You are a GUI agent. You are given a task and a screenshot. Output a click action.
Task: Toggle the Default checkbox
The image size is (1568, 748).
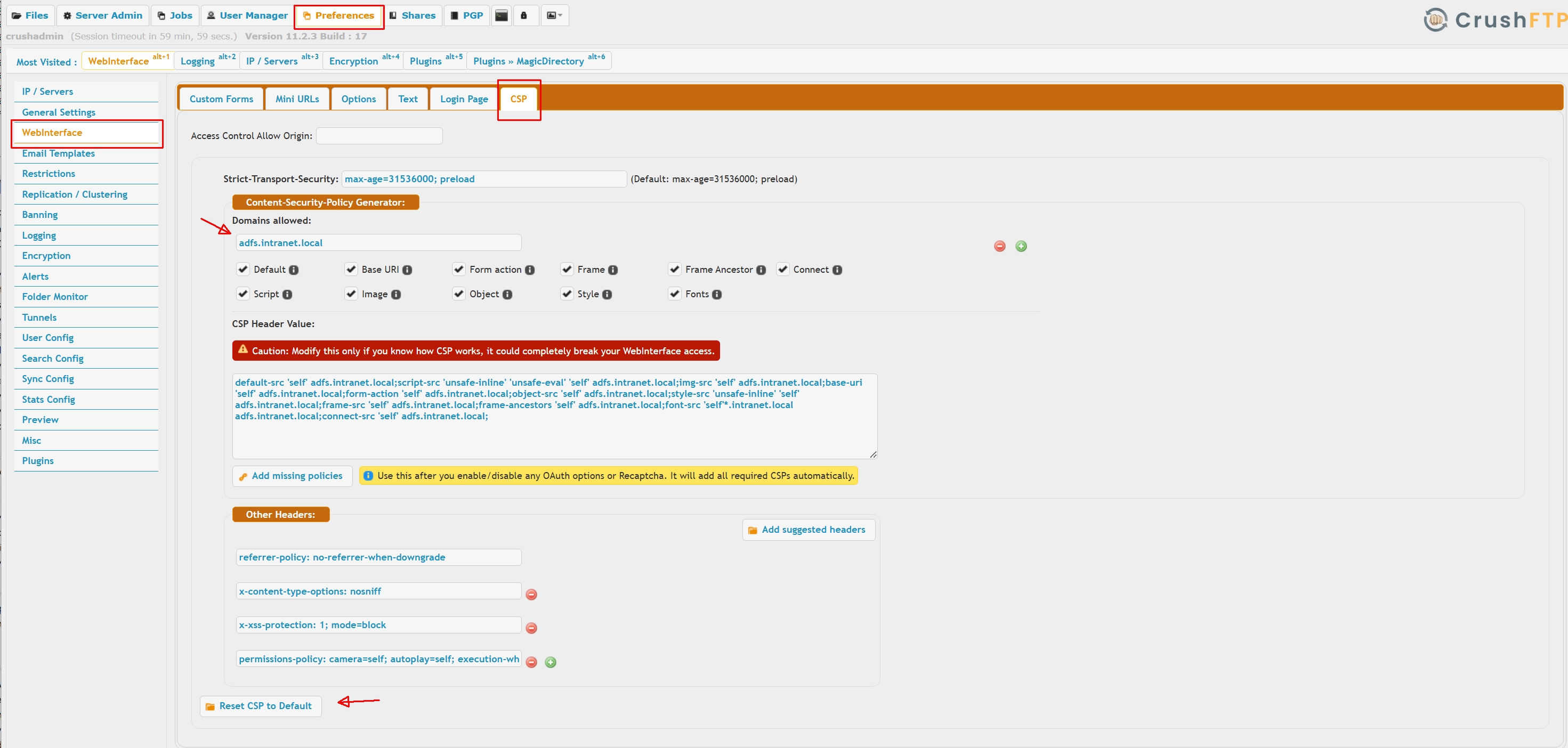[243, 269]
